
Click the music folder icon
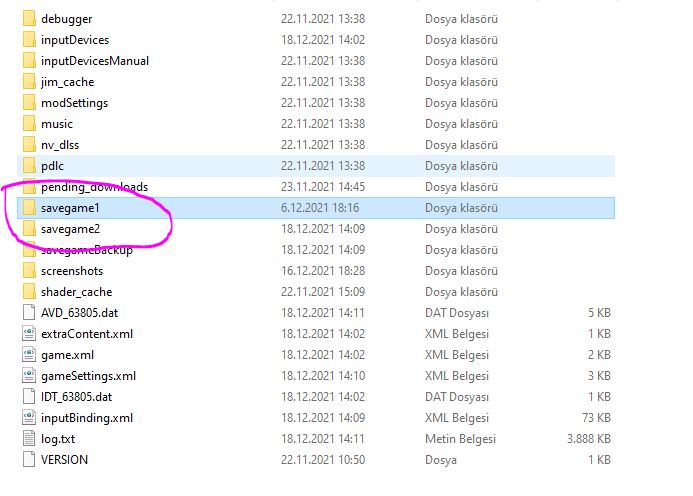(29, 124)
